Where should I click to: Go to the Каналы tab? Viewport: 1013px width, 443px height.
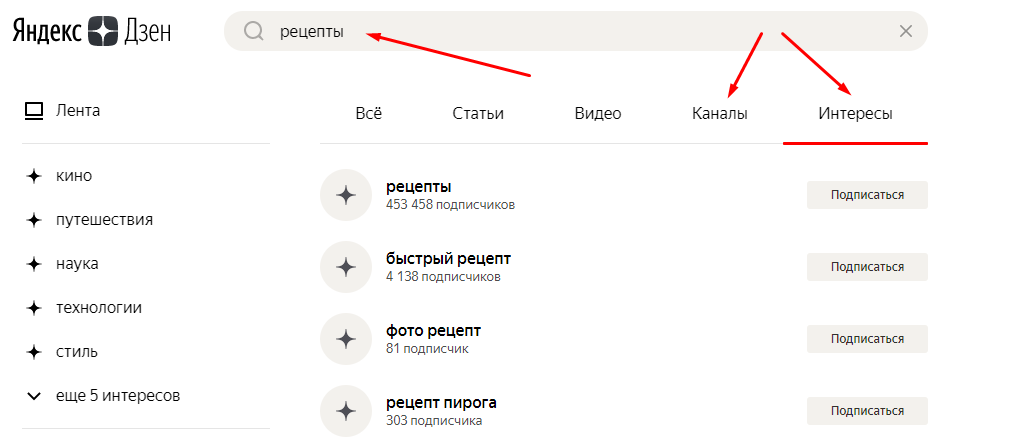(x=720, y=113)
